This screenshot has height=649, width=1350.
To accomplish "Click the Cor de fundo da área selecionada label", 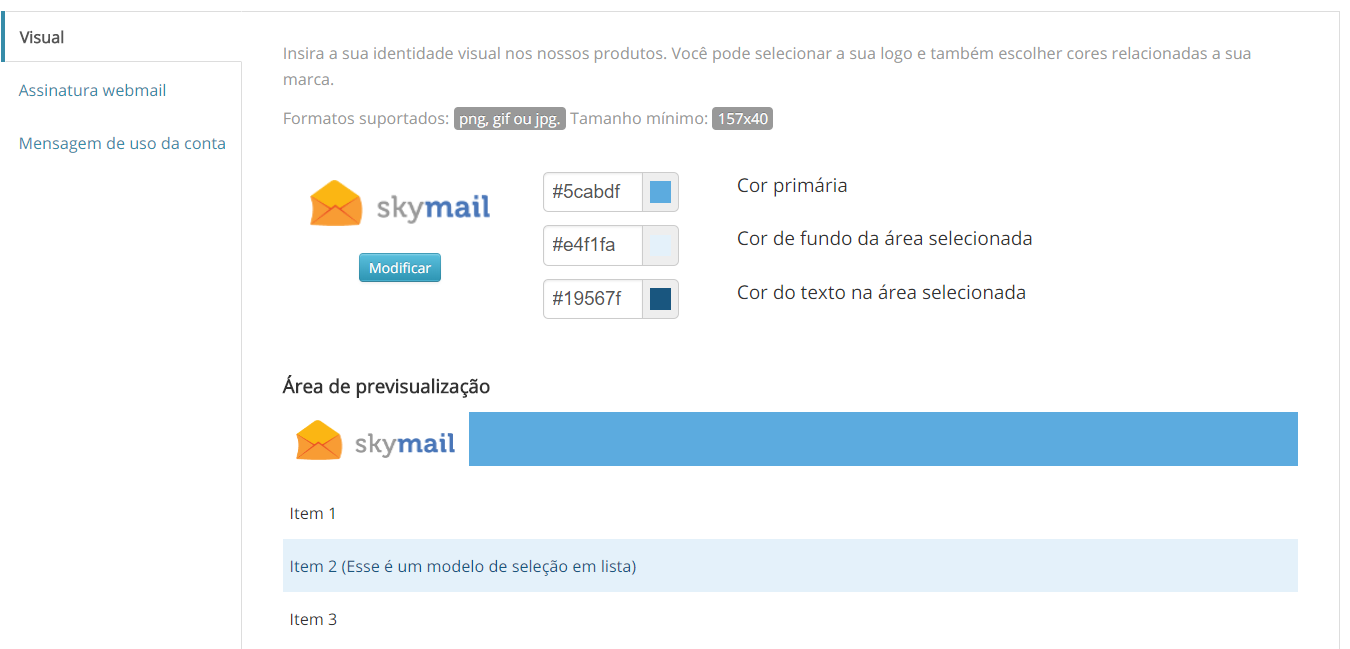I will point(884,239).
